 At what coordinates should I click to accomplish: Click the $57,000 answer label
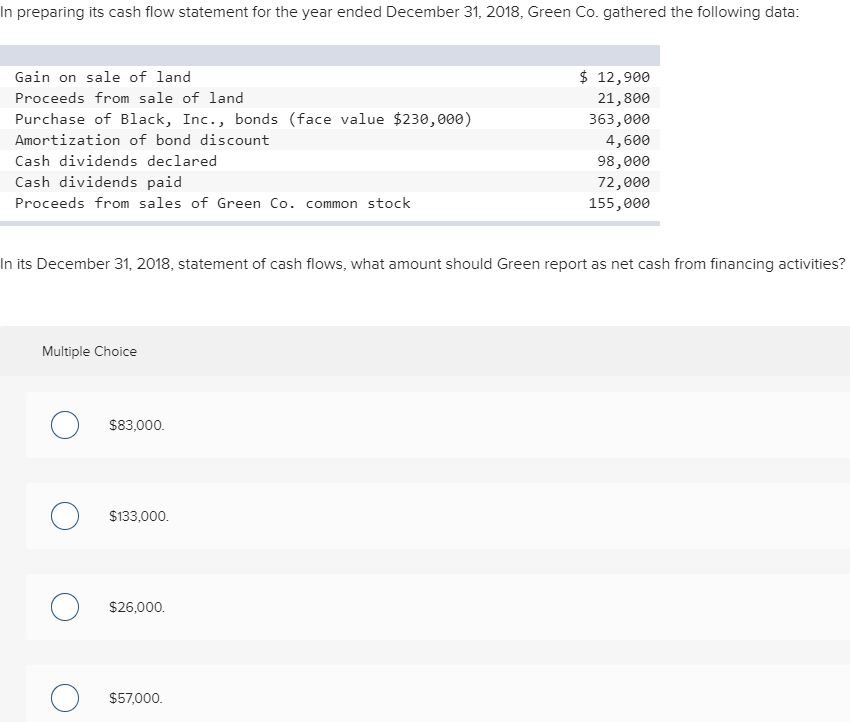[134, 697]
